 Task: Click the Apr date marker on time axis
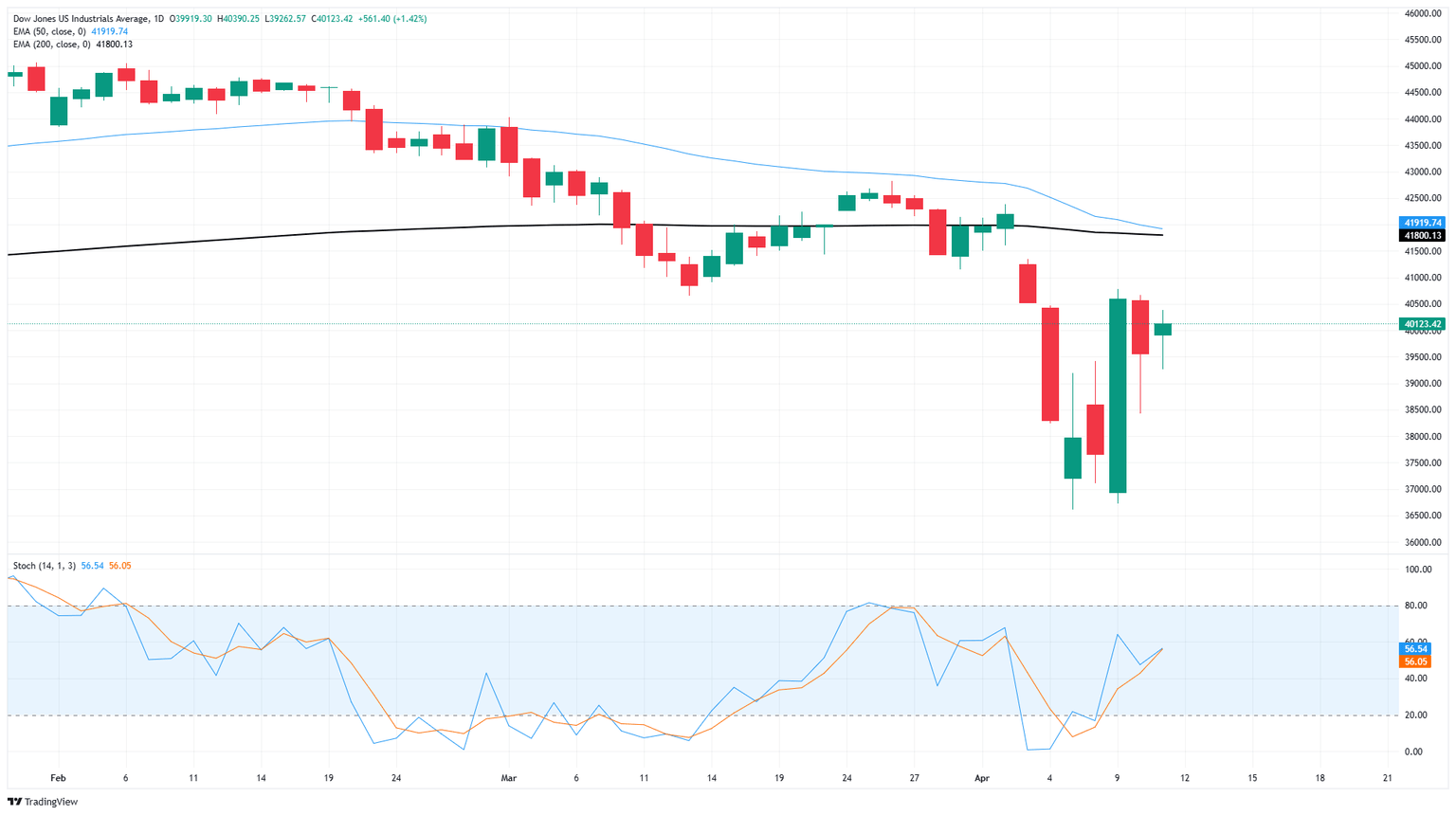pyautogui.click(x=982, y=778)
